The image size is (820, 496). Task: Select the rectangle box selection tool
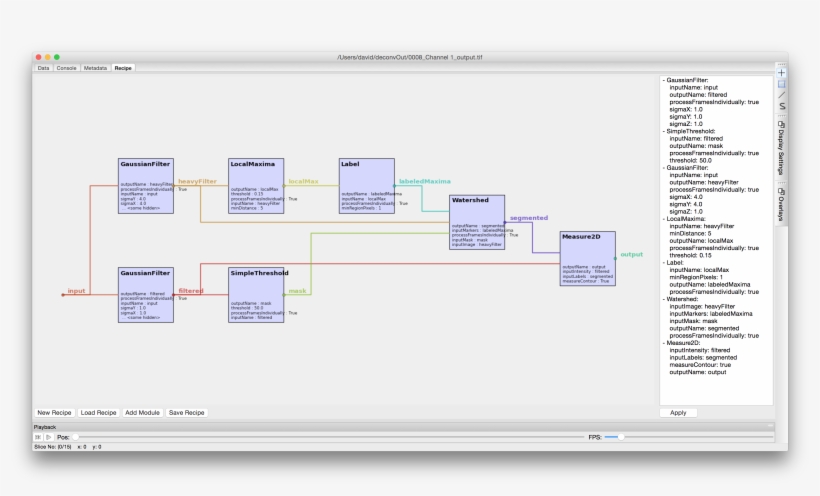[781, 84]
